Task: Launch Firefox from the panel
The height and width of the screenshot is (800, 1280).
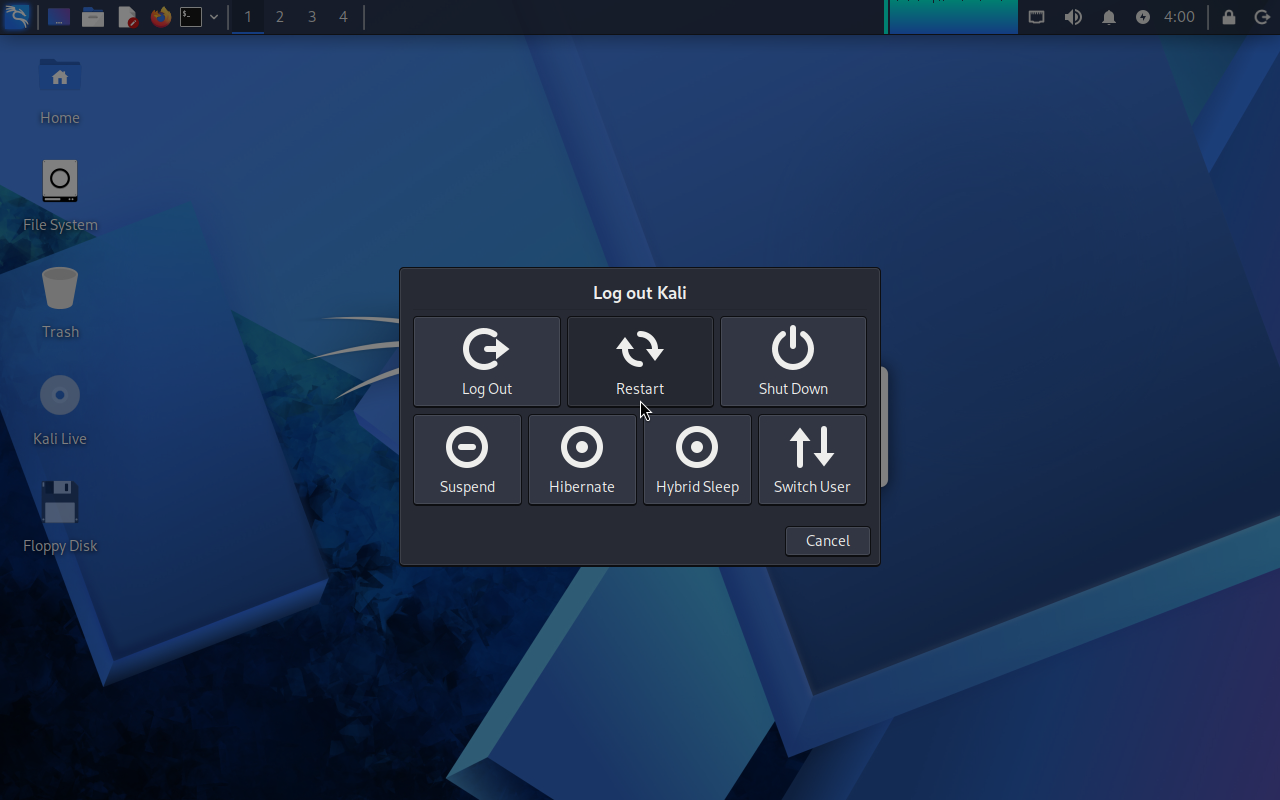Action: (160, 17)
